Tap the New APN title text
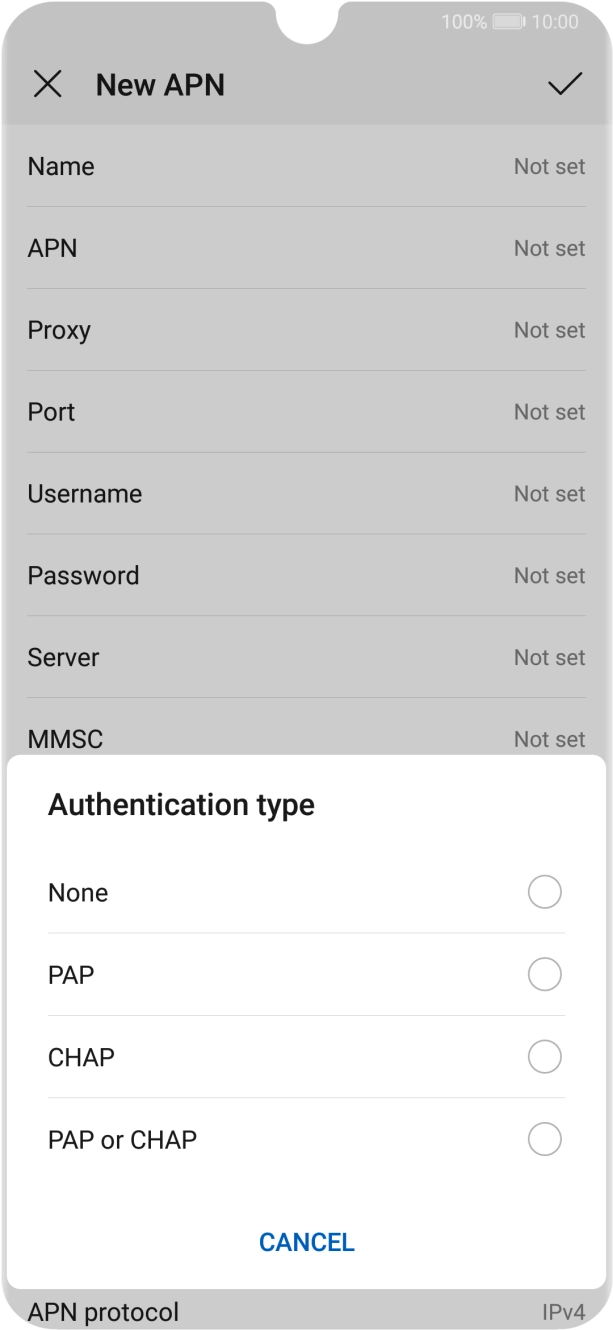The width and height of the screenshot is (613, 1330). (160, 85)
